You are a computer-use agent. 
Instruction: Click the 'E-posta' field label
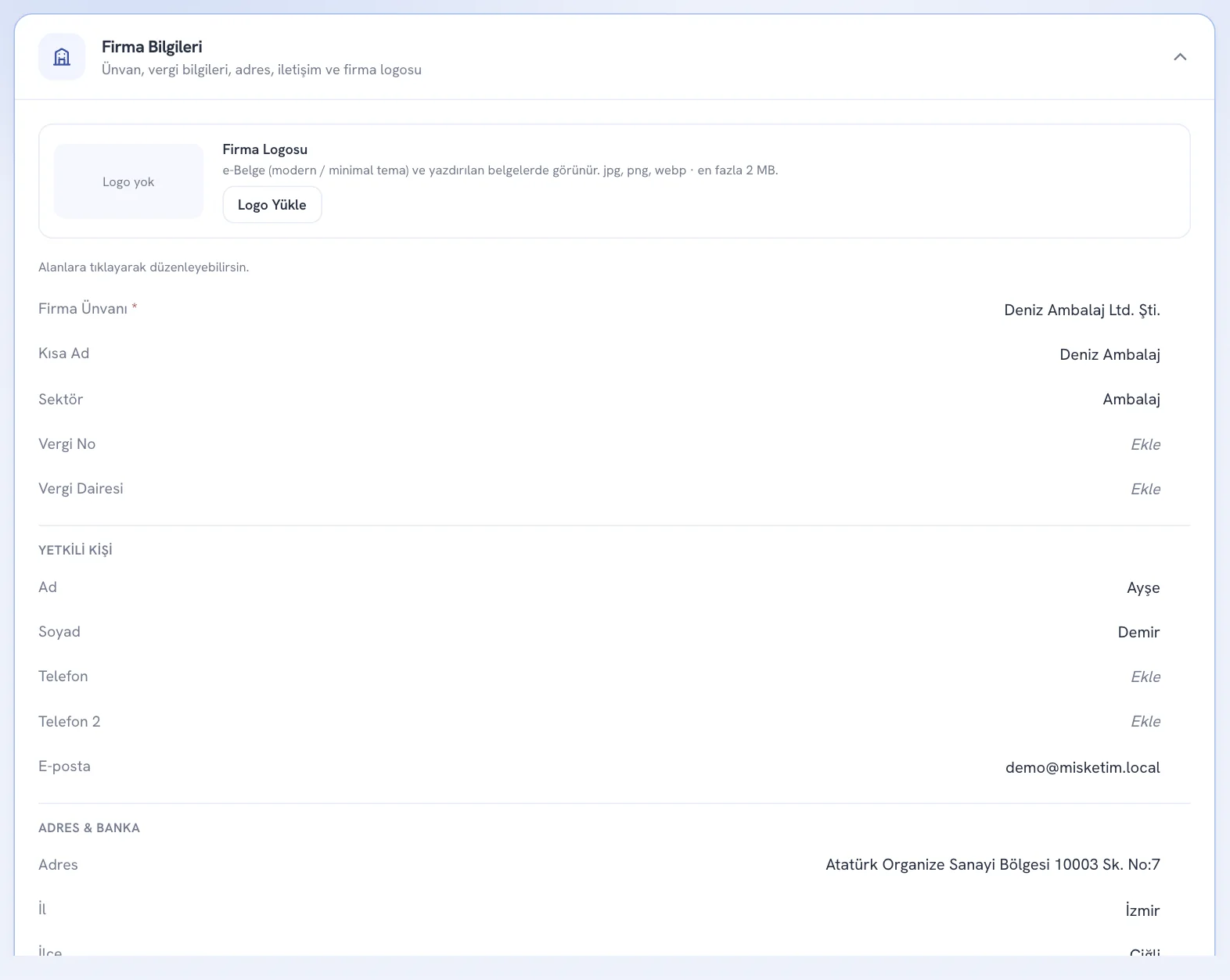coord(64,766)
